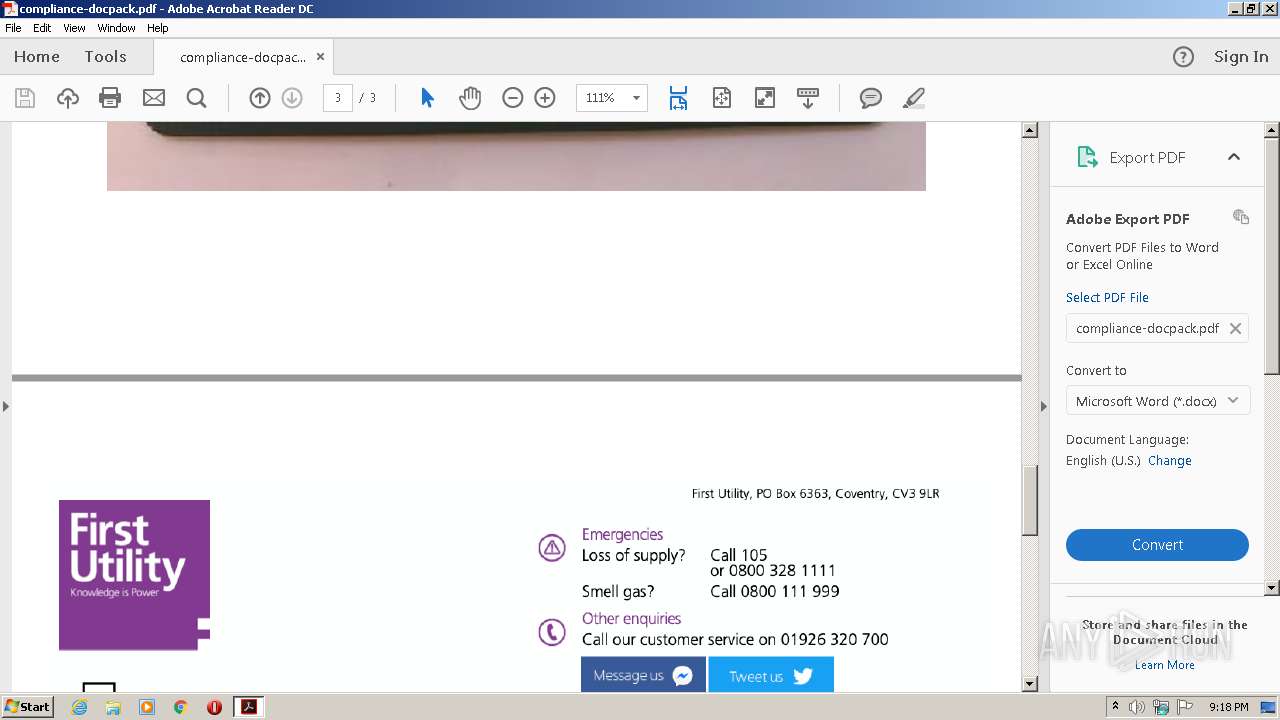Open the Edit menu

(x=42, y=28)
